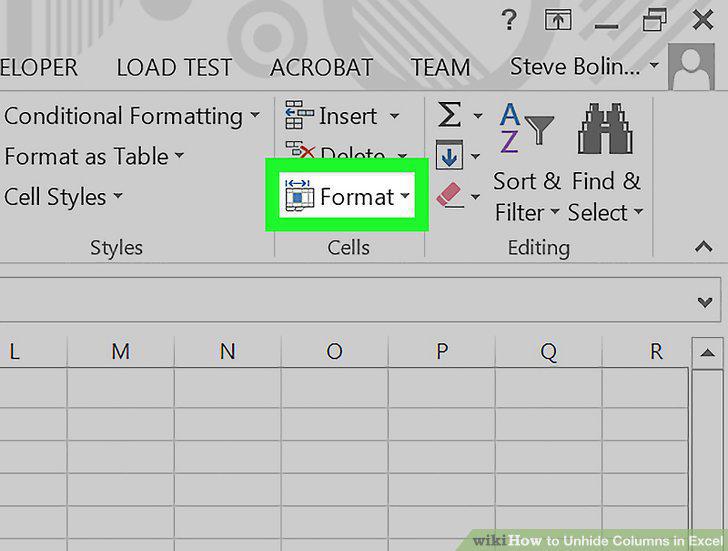Open the LOAD TEST tab

point(174,67)
